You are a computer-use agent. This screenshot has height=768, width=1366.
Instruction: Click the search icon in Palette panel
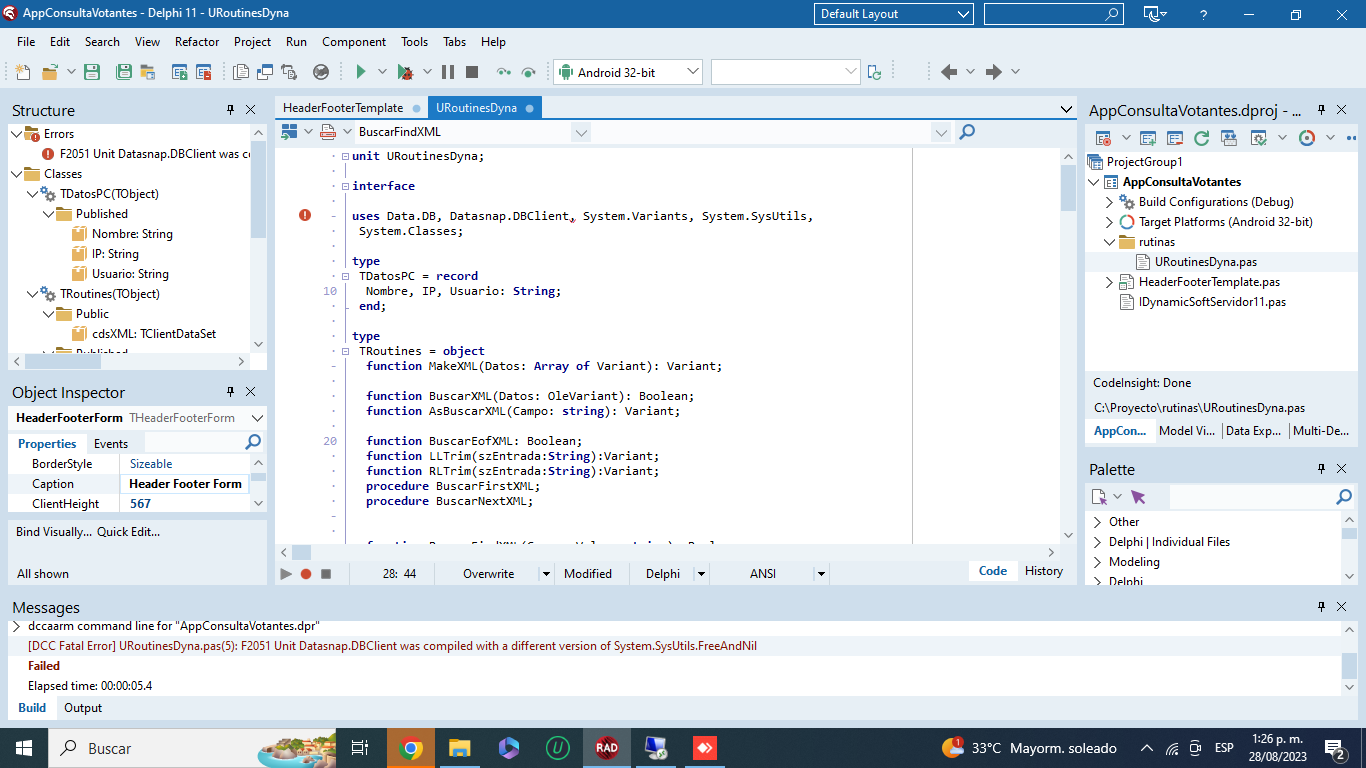tap(1344, 497)
